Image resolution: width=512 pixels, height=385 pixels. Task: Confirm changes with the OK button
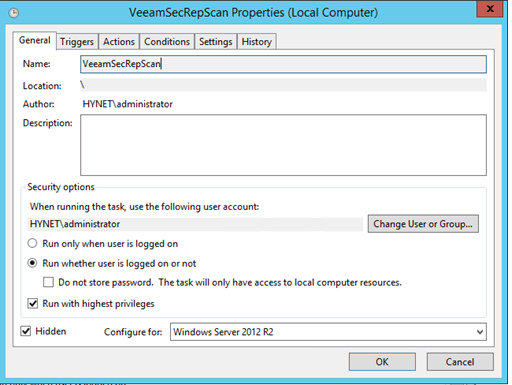point(382,362)
